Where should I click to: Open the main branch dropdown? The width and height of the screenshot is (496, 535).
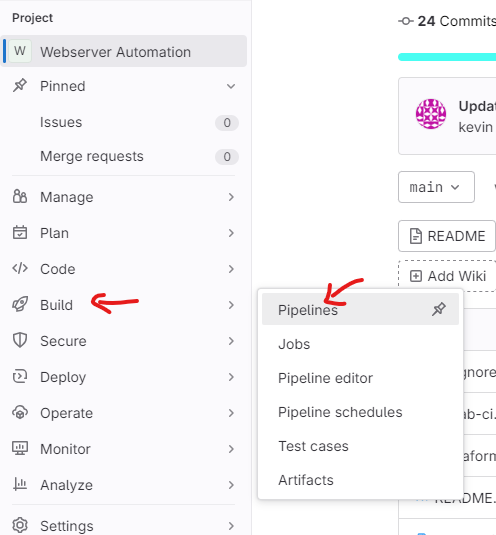pyautogui.click(x=436, y=187)
